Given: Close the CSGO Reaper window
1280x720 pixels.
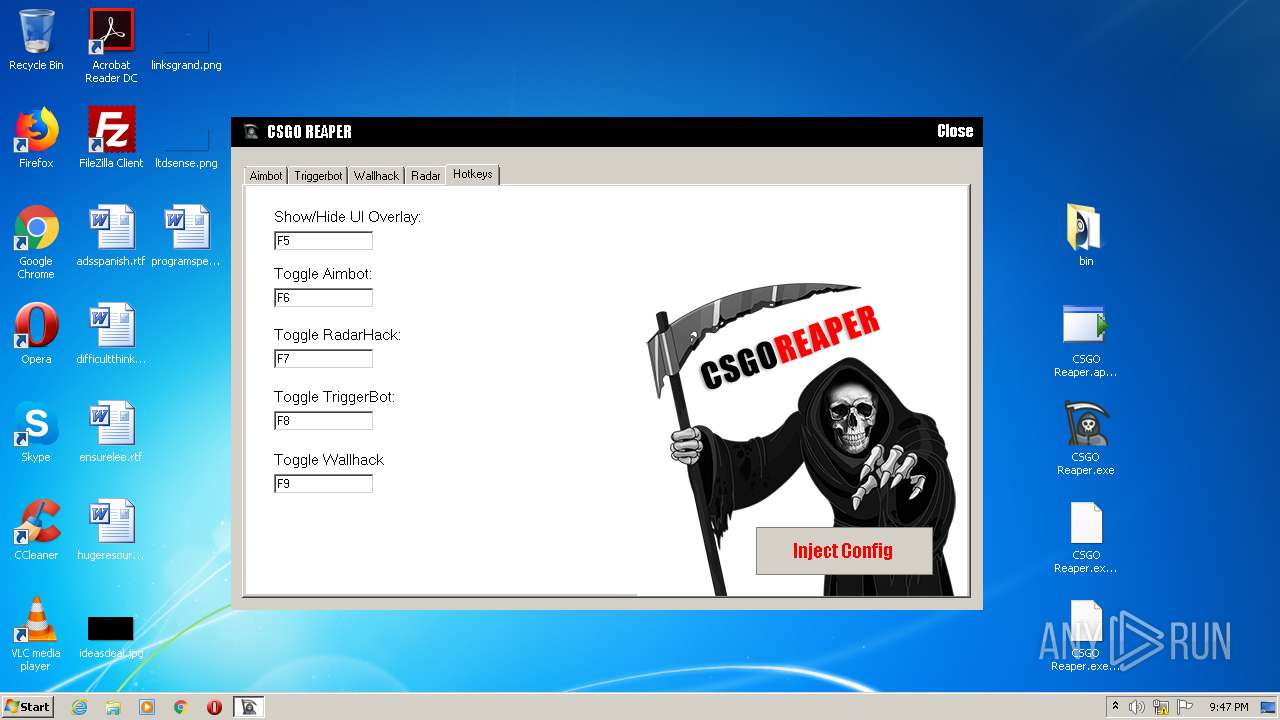Looking at the screenshot, I should 955,131.
